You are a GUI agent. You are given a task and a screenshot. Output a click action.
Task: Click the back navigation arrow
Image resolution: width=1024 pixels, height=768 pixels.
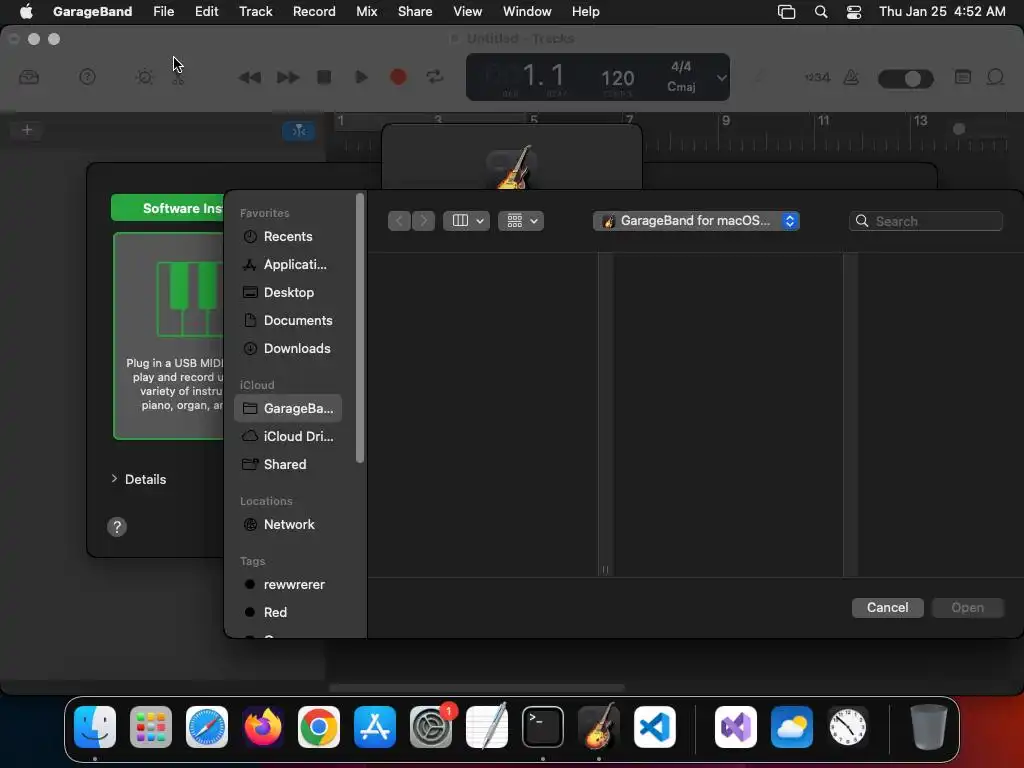[x=399, y=221]
